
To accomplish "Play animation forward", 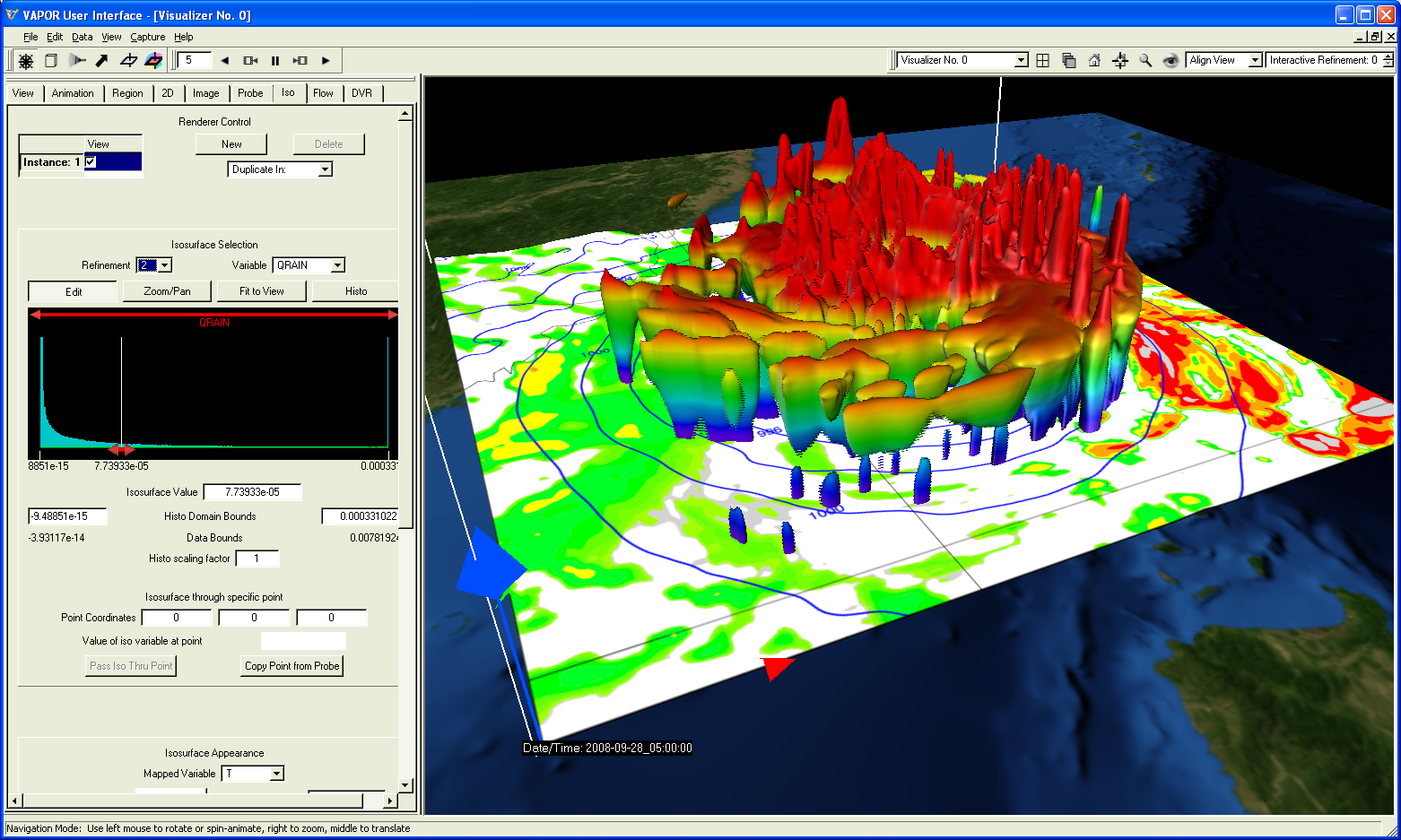I will [x=326, y=61].
